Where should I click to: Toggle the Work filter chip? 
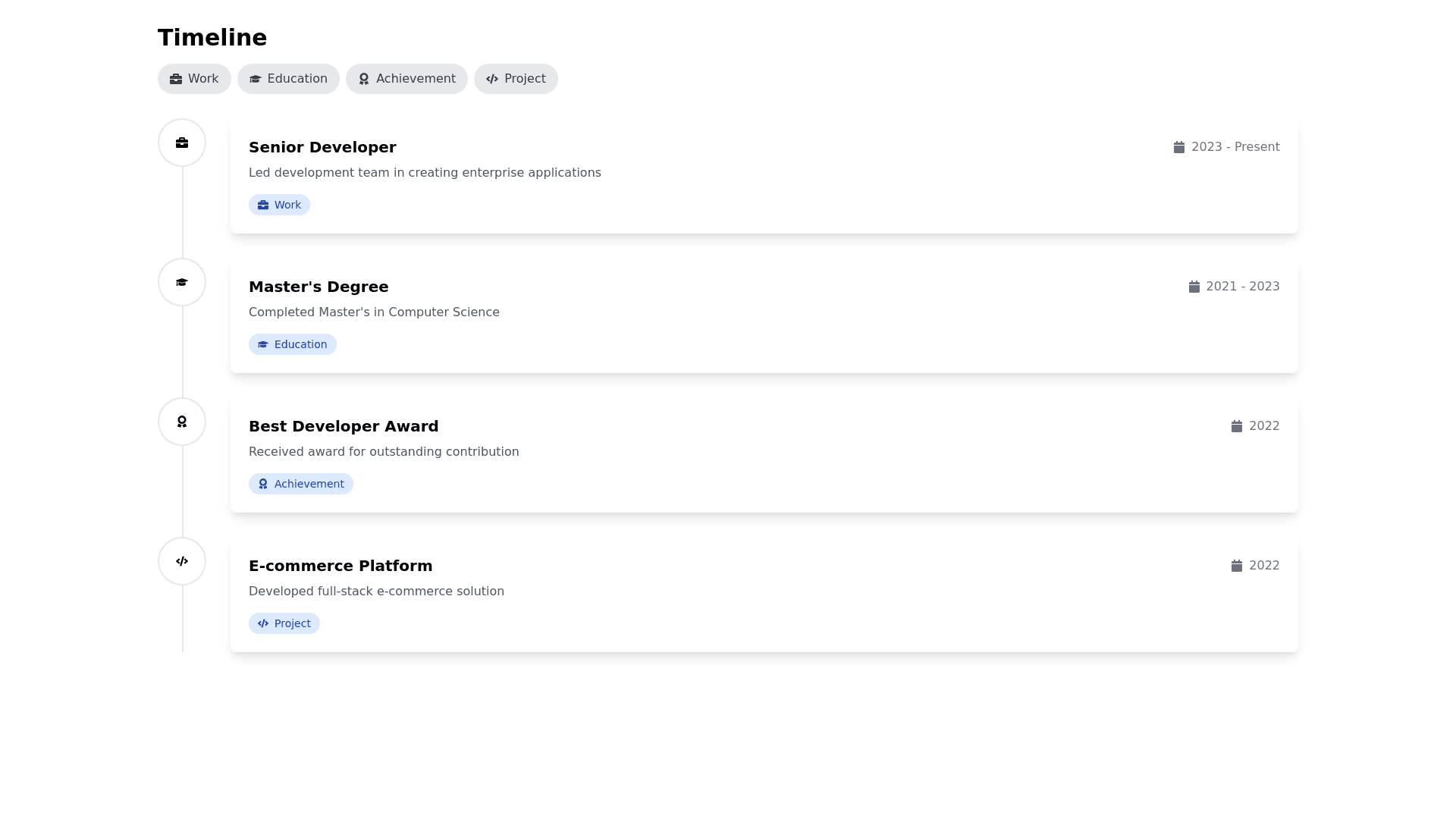pos(194,79)
